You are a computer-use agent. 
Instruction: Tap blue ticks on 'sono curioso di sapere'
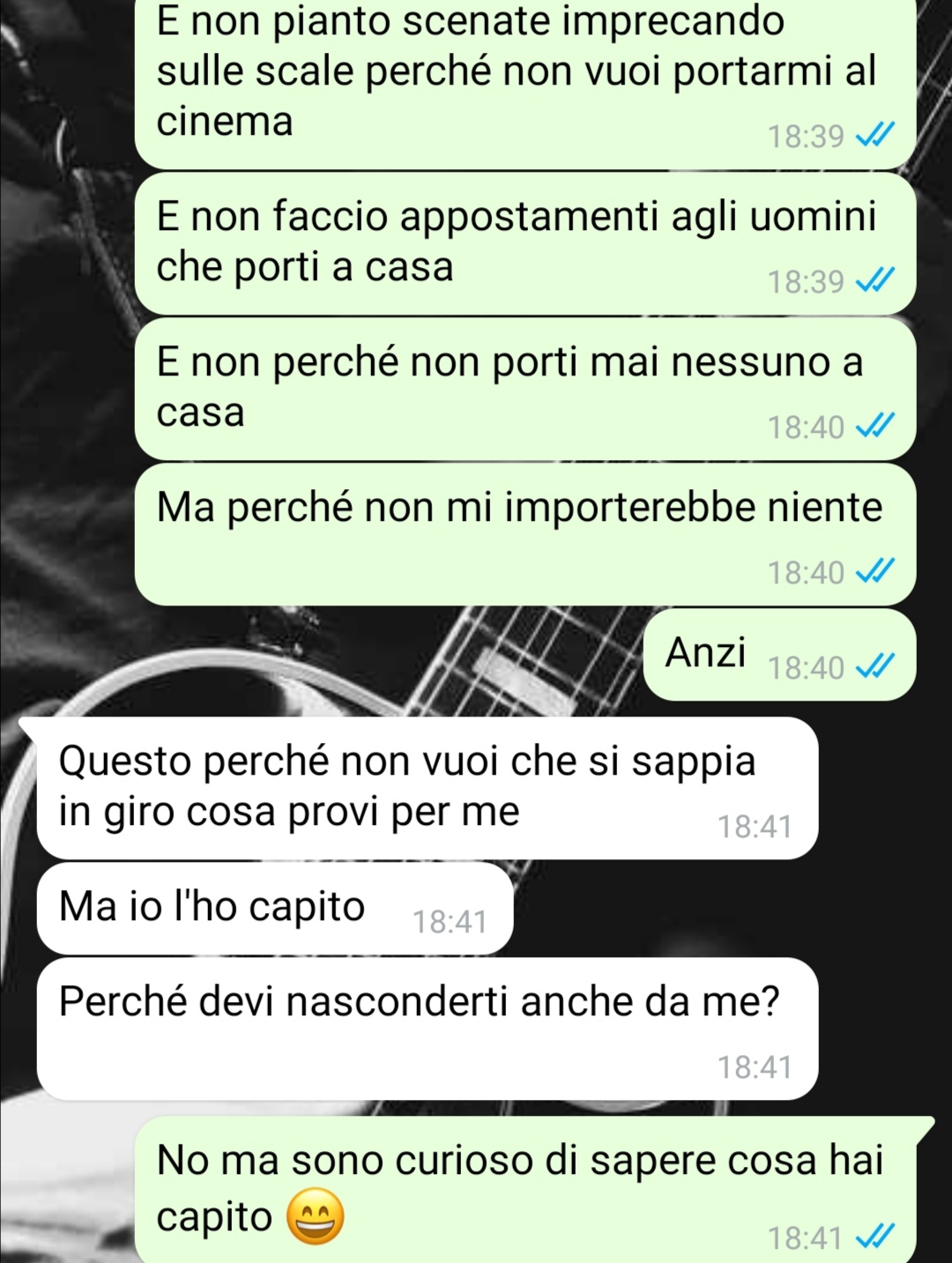tap(875, 1237)
